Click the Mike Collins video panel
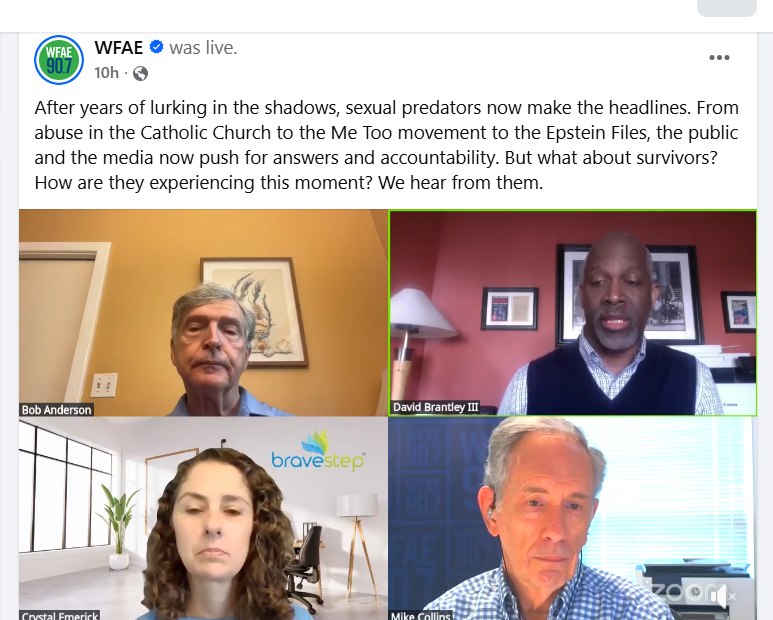Image resolution: width=773 pixels, height=620 pixels. point(573,518)
